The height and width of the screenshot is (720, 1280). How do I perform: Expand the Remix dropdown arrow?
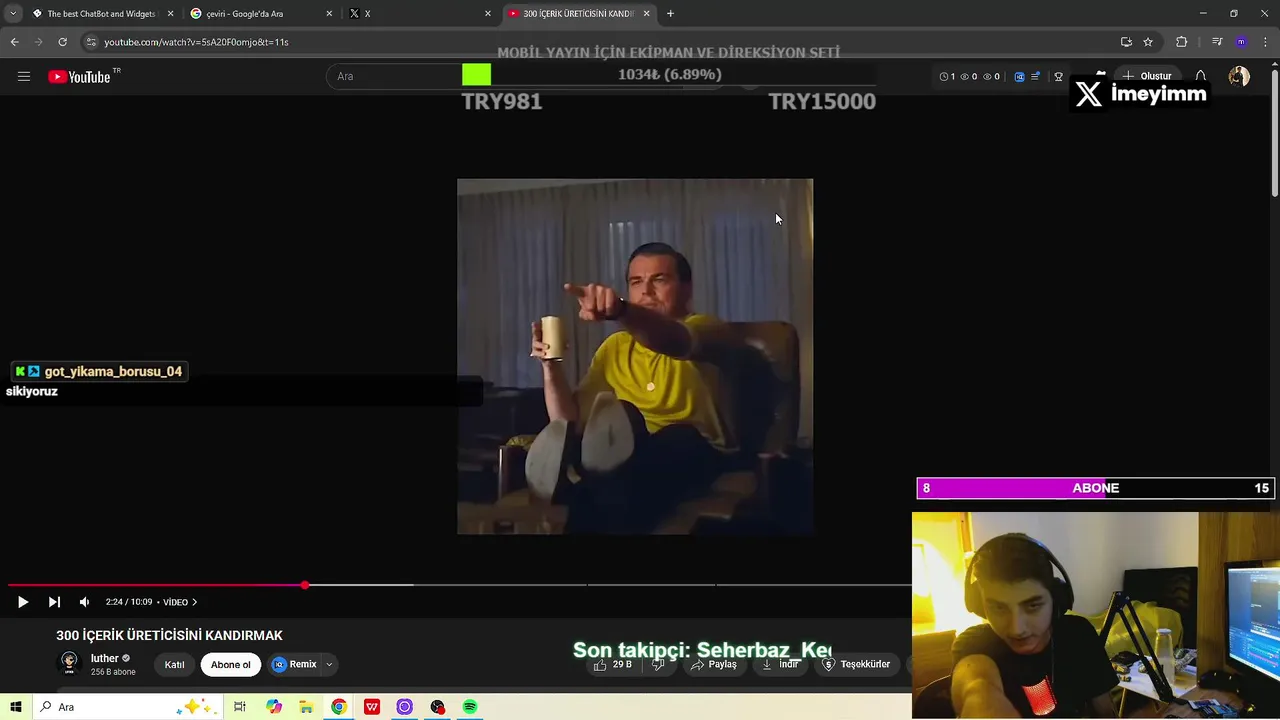click(x=329, y=664)
